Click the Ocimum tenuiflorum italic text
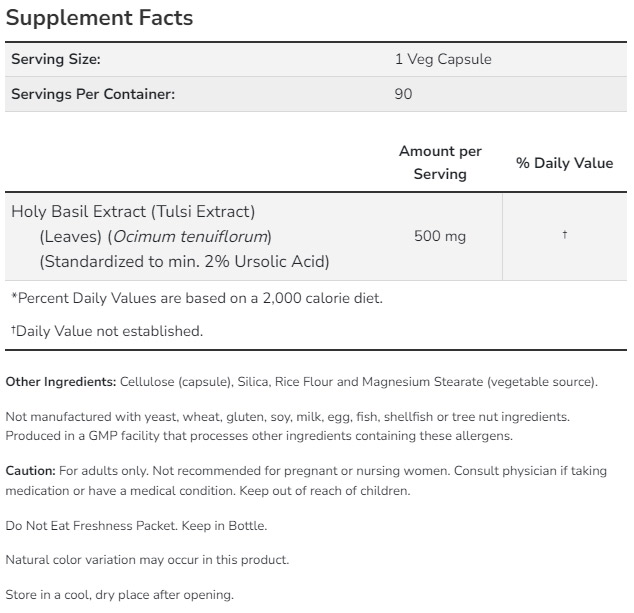Viewport: 634px width, 613px height. (190, 236)
